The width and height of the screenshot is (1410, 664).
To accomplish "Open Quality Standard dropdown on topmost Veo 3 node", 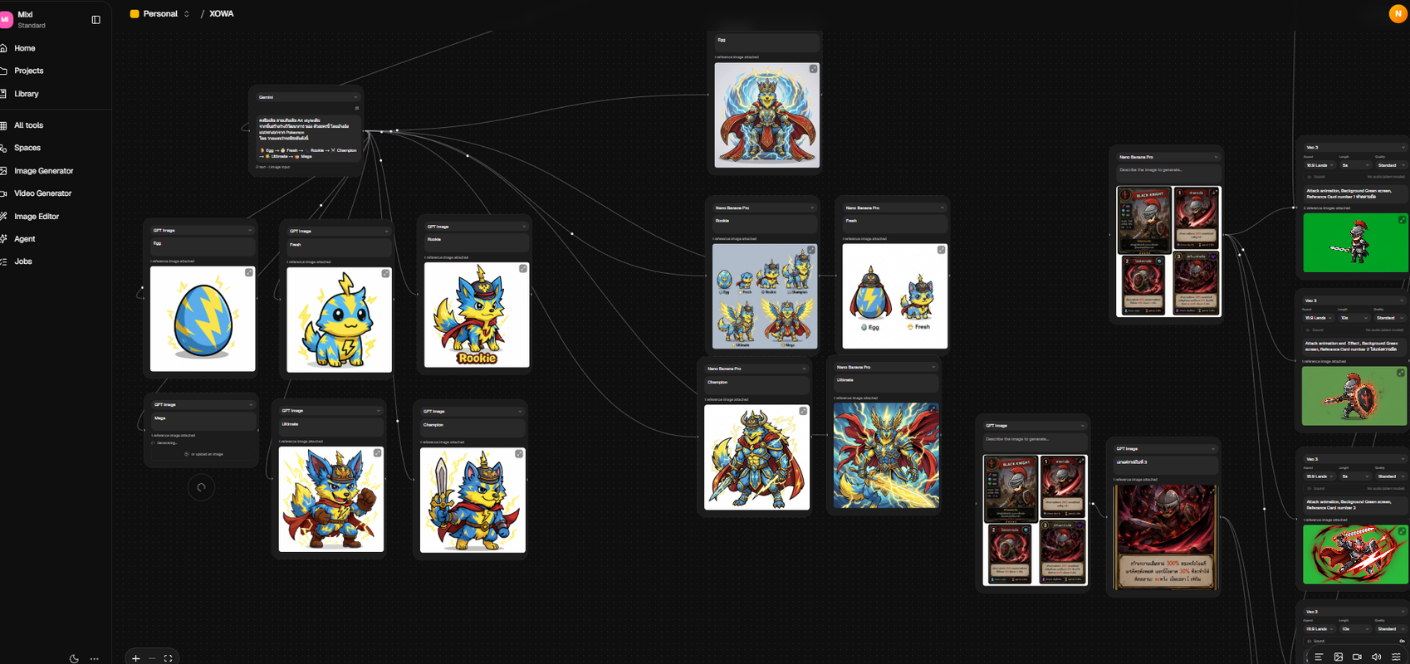I will click(x=1390, y=165).
